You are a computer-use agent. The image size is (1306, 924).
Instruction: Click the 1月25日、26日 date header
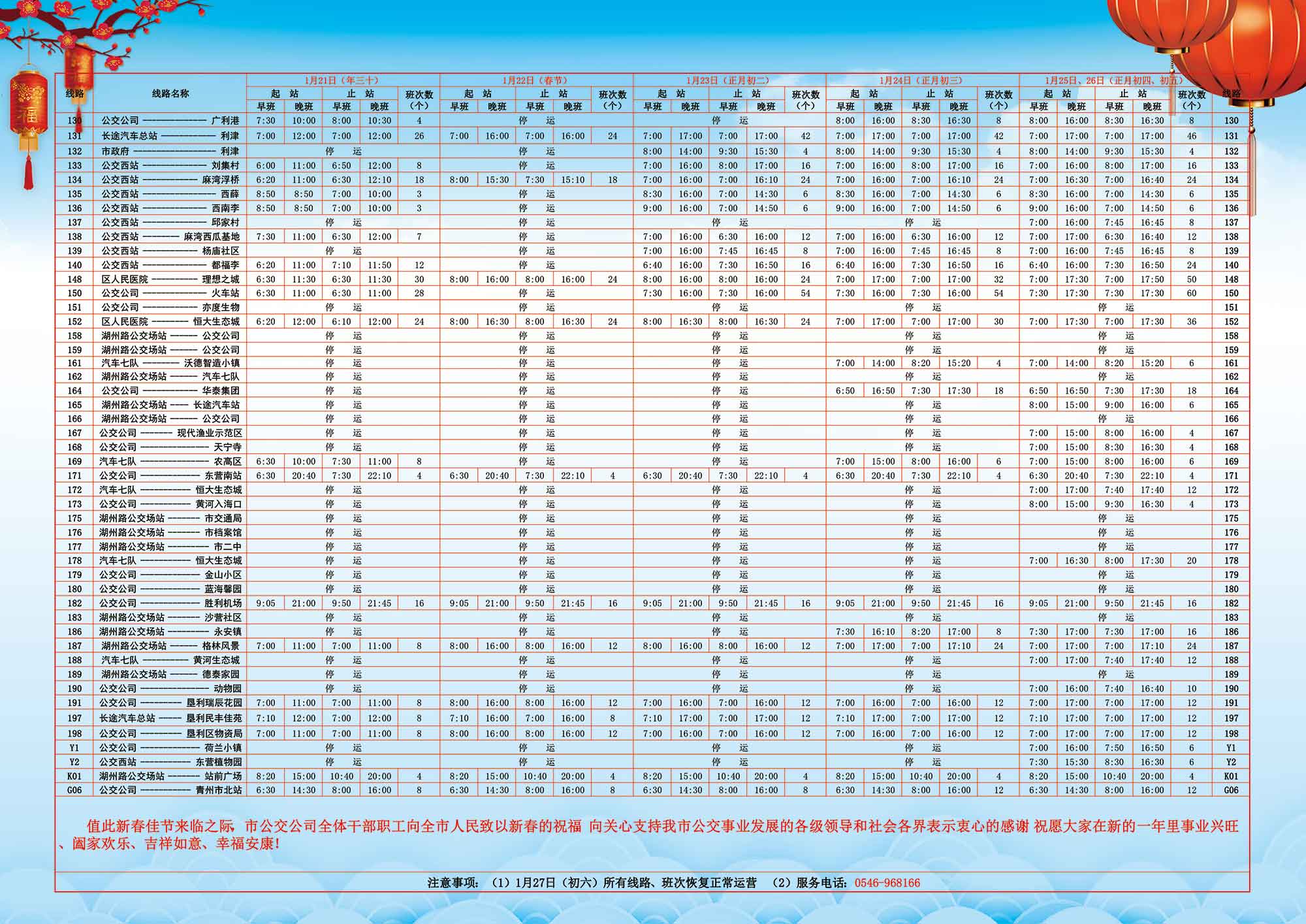1115,80
